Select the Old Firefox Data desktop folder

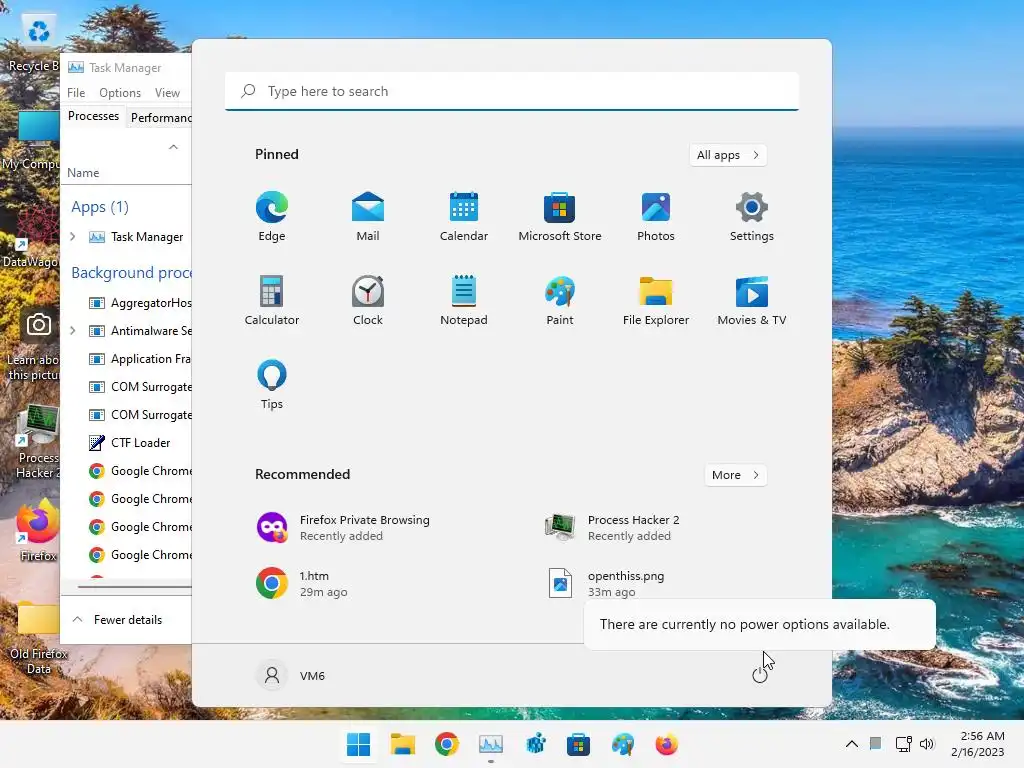[38, 639]
